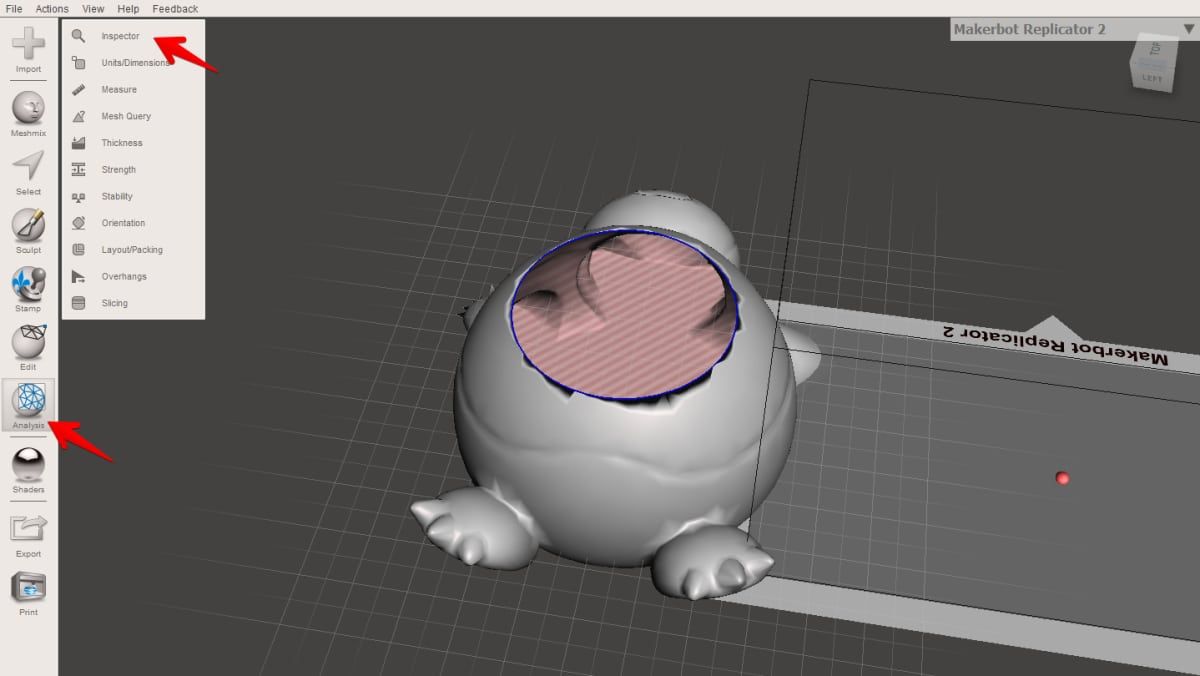Select Slicing from the Analysis menu
Viewport: 1200px width, 676px height.
pos(112,303)
